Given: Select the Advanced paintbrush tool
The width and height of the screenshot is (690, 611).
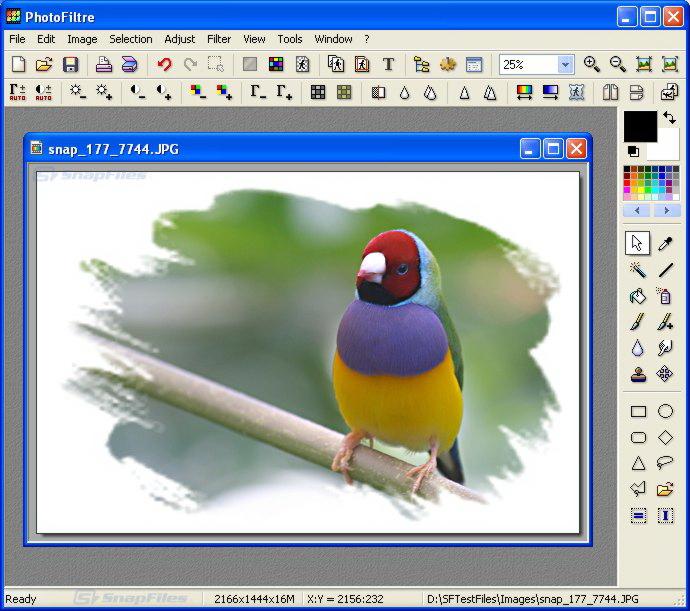Looking at the screenshot, I should (x=665, y=322).
